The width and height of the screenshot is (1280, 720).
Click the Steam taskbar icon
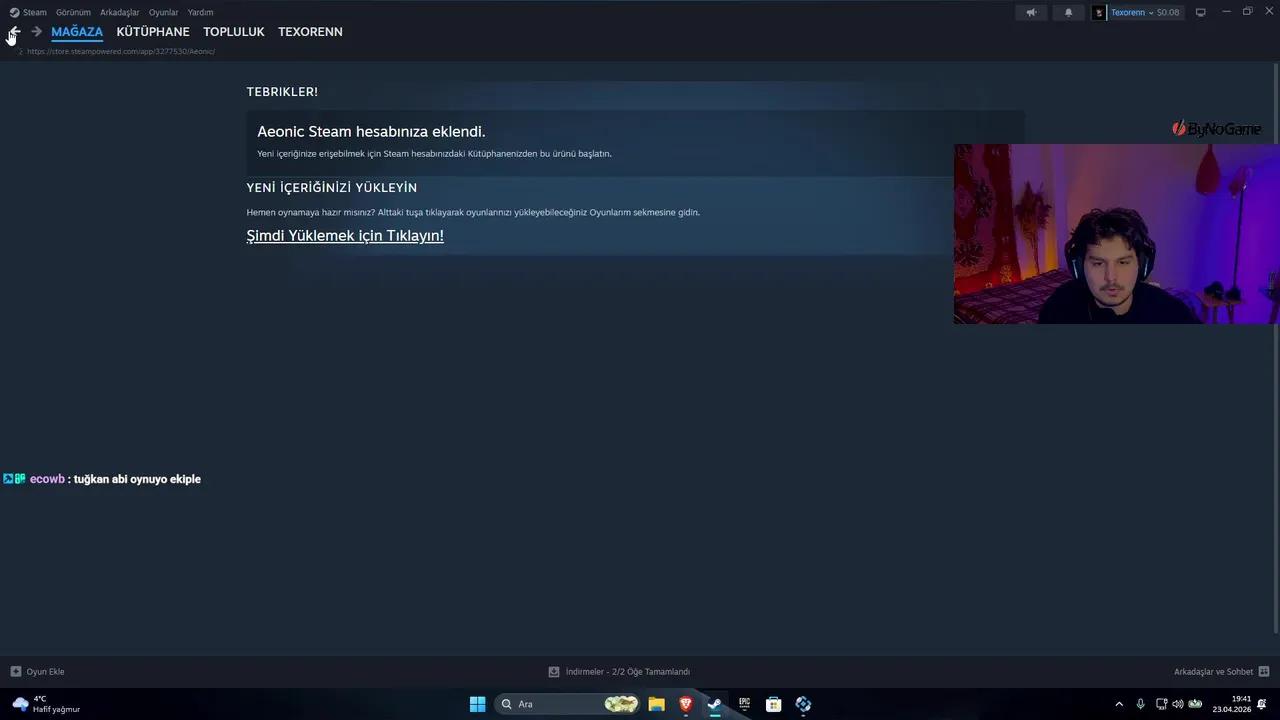click(x=715, y=704)
